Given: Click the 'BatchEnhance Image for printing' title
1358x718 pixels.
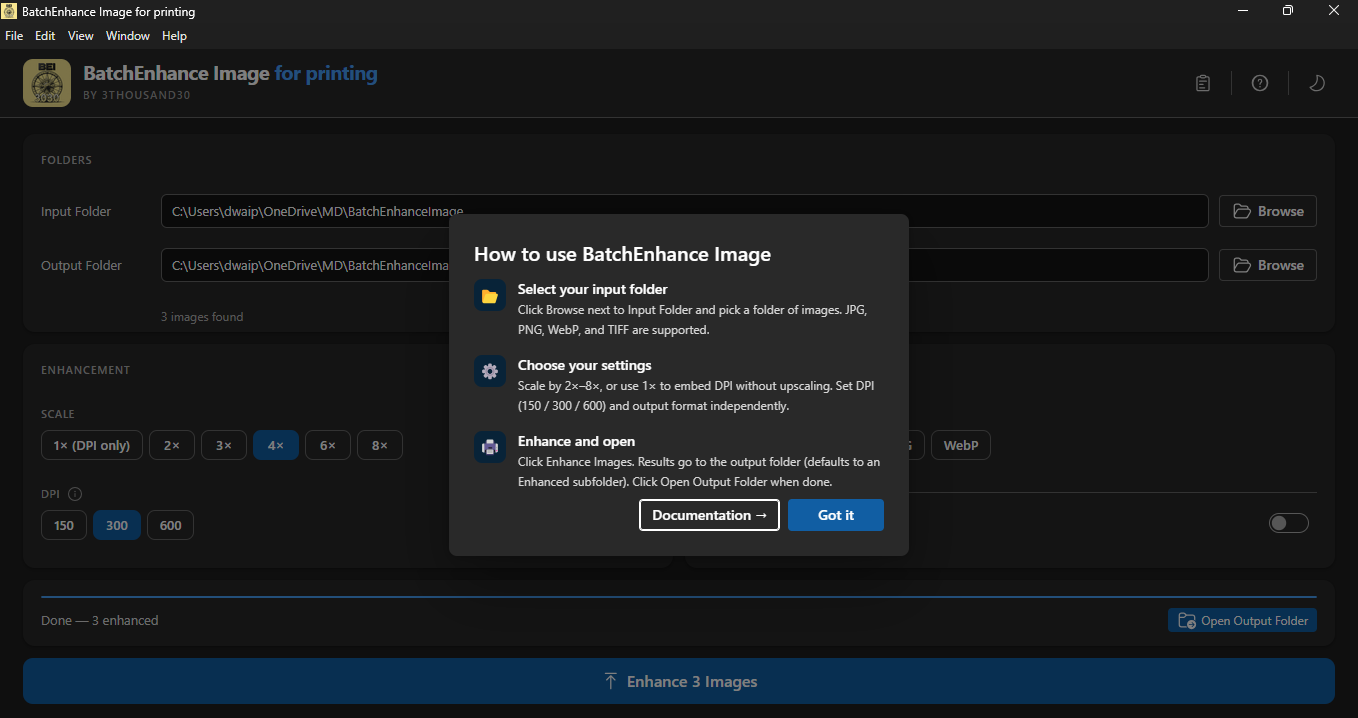Looking at the screenshot, I should tap(231, 73).
